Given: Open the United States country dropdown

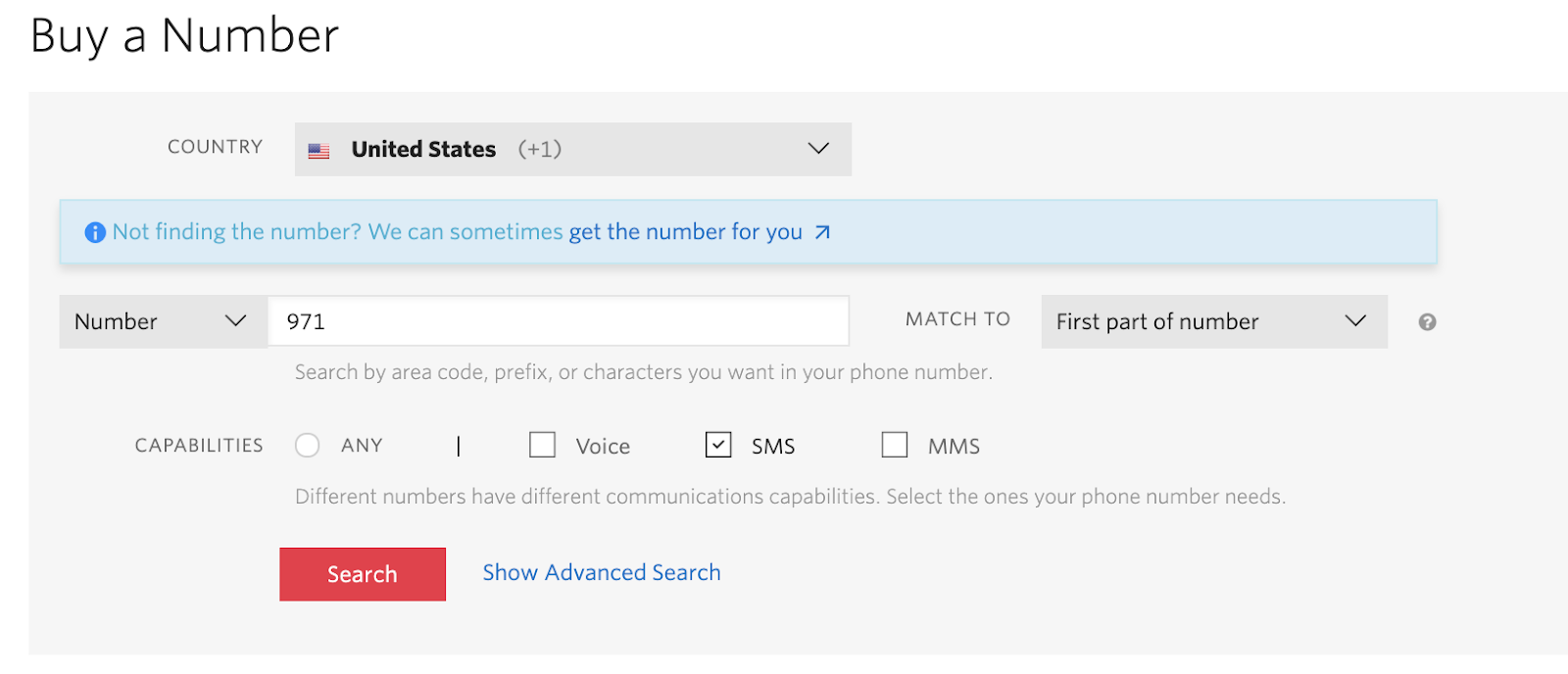Looking at the screenshot, I should [x=572, y=149].
